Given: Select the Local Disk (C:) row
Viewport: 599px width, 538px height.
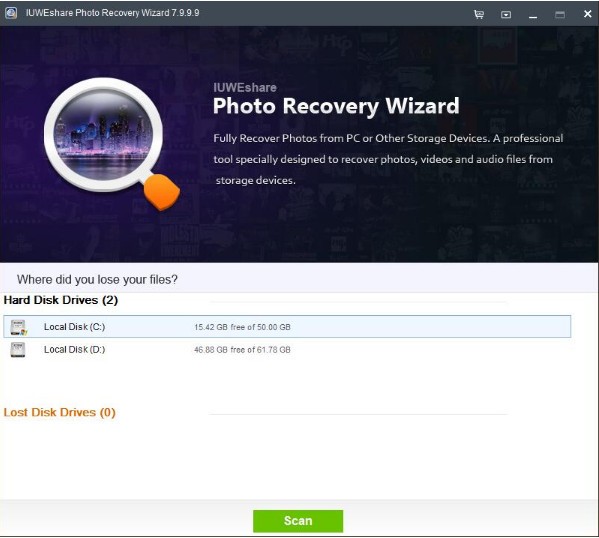Looking at the screenshot, I should 287,327.
